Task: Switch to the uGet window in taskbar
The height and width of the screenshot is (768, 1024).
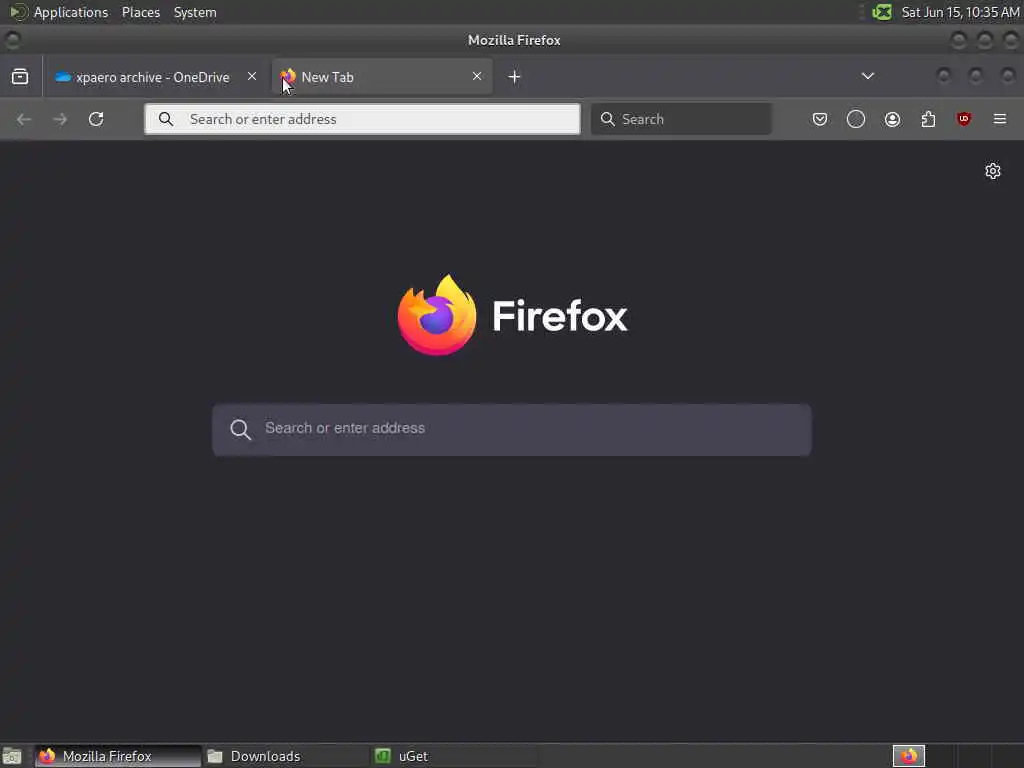Action: 454,756
